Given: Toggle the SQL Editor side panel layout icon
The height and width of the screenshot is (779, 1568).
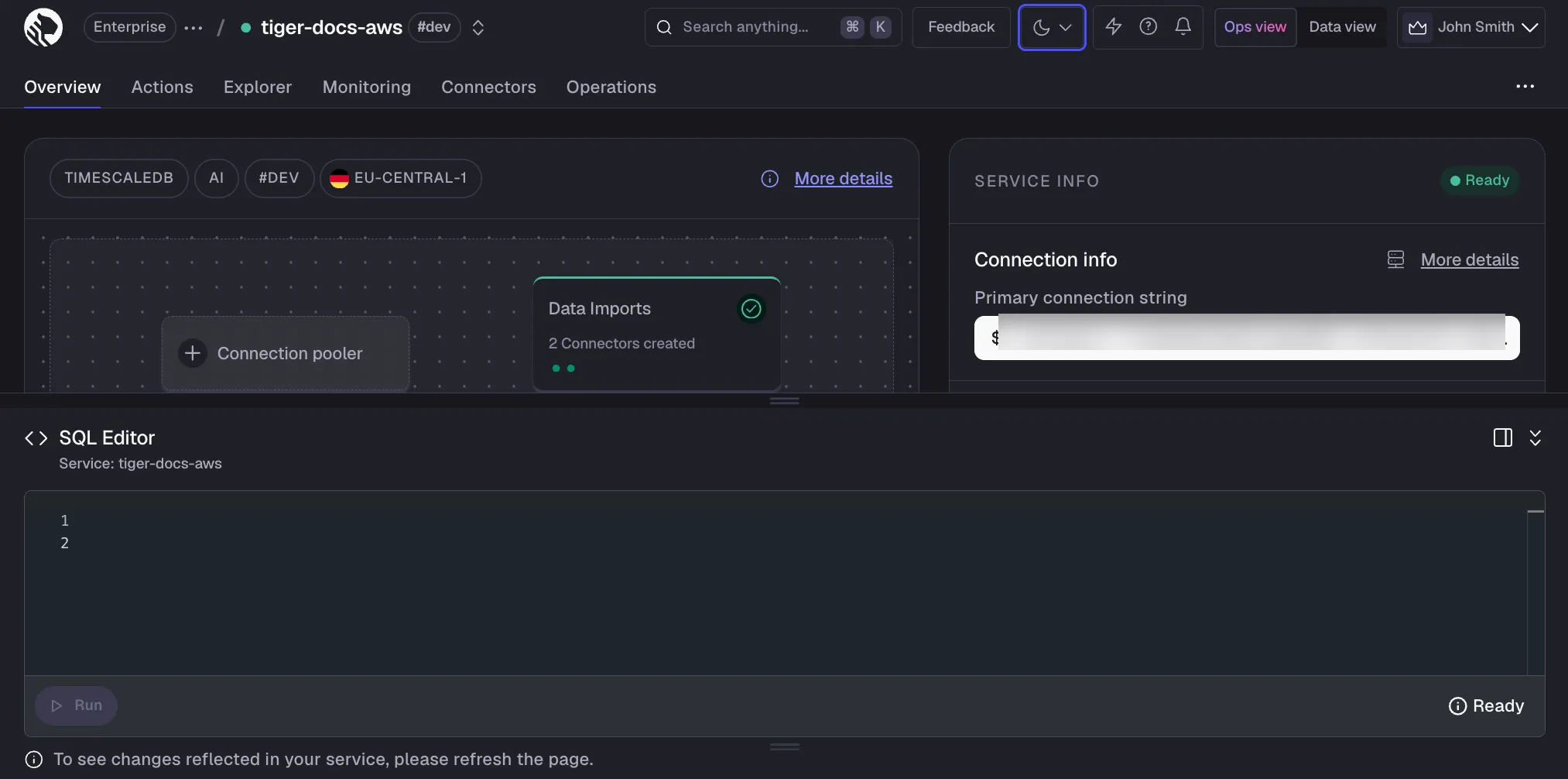Looking at the screenshot, I should coord(1503,438).
